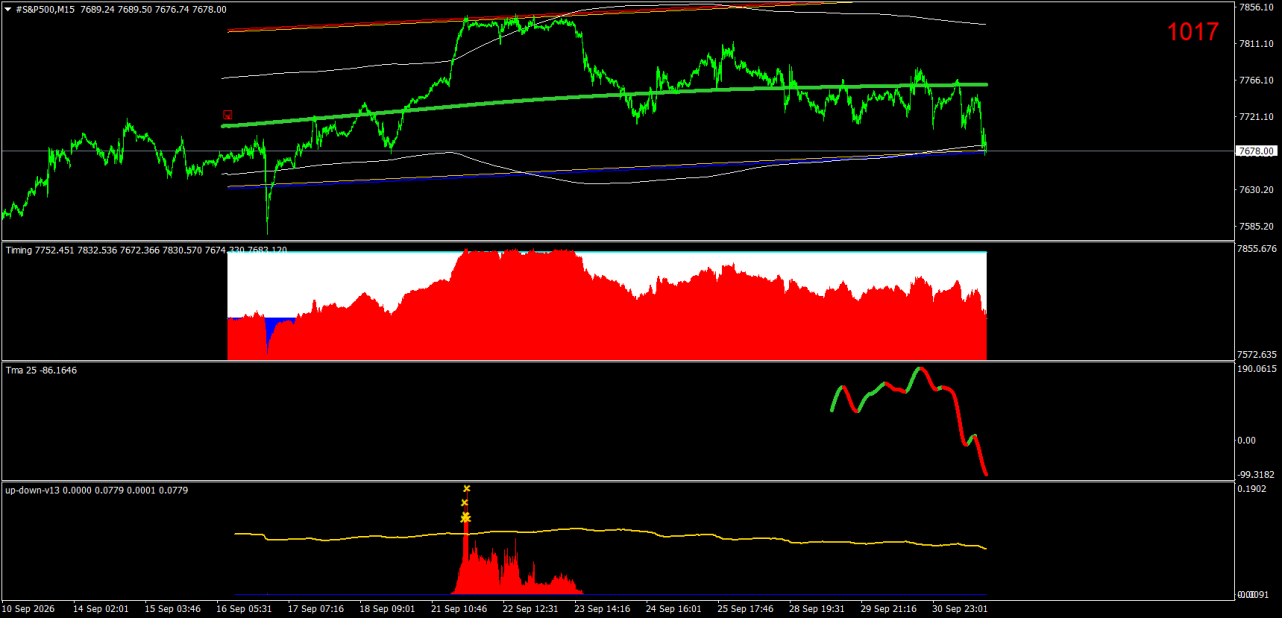1282x618 pixels.
Task: Click the 21 Sep 10:46 time label
Action: [x=460, y=608]
